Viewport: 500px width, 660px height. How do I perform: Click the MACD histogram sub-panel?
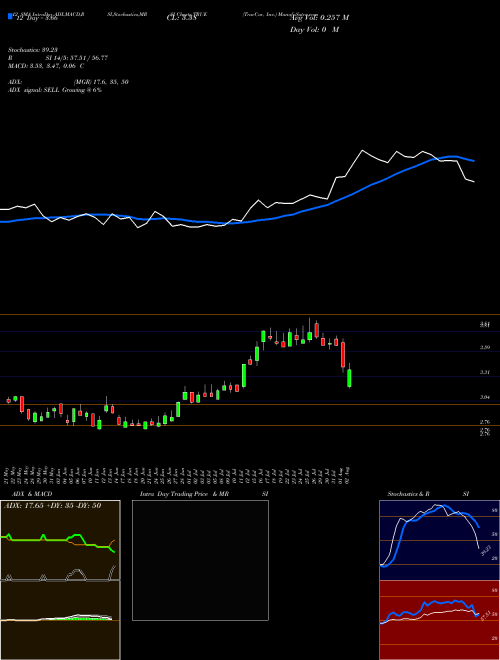click(x=60, y=620)
